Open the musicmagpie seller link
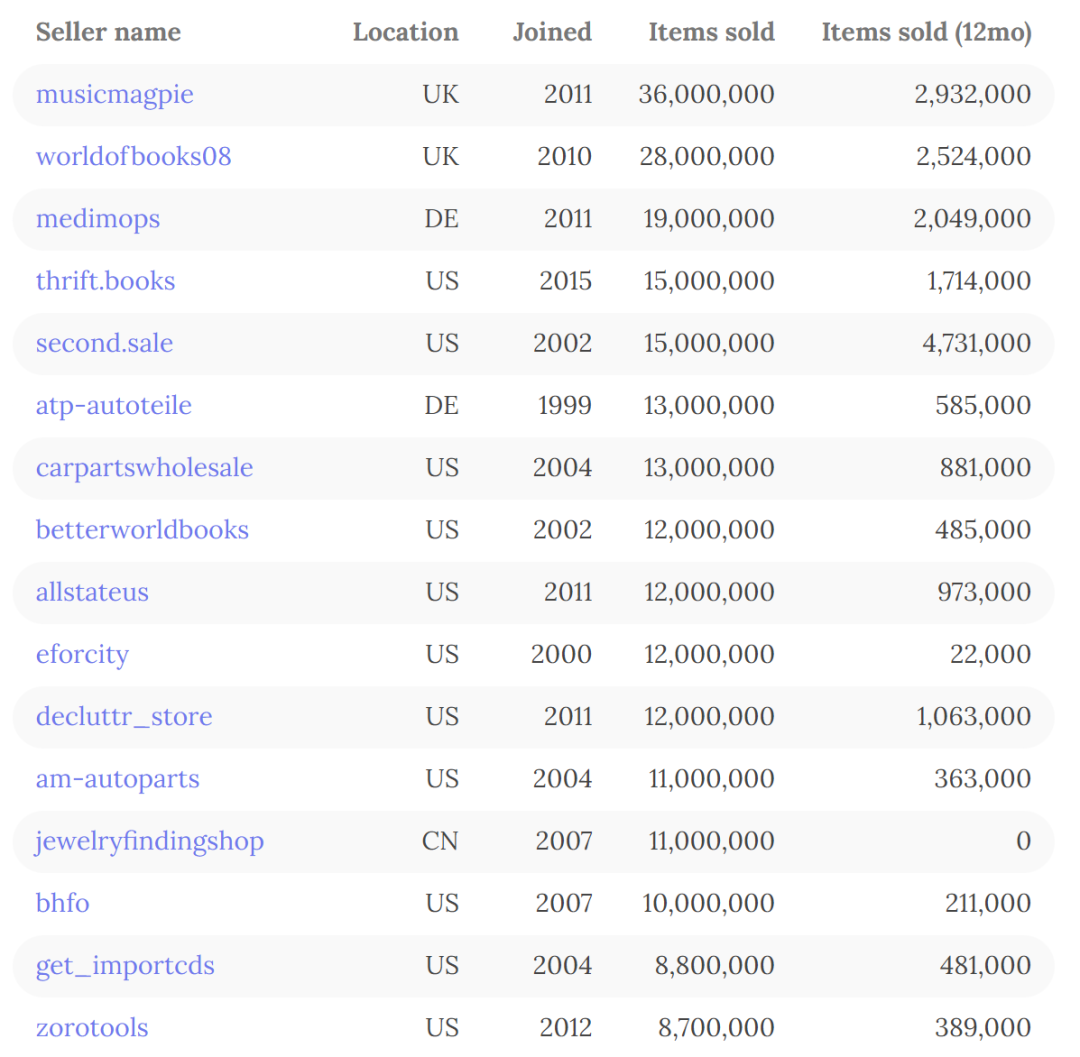 tap(115, 95)
